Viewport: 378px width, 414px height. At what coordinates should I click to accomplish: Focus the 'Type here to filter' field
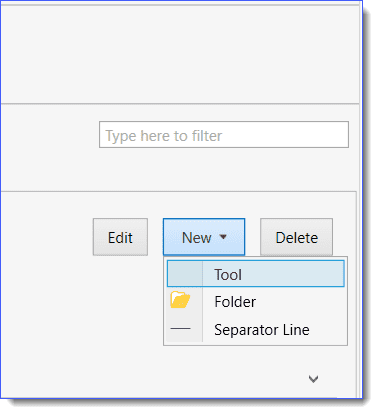[224, 135]
